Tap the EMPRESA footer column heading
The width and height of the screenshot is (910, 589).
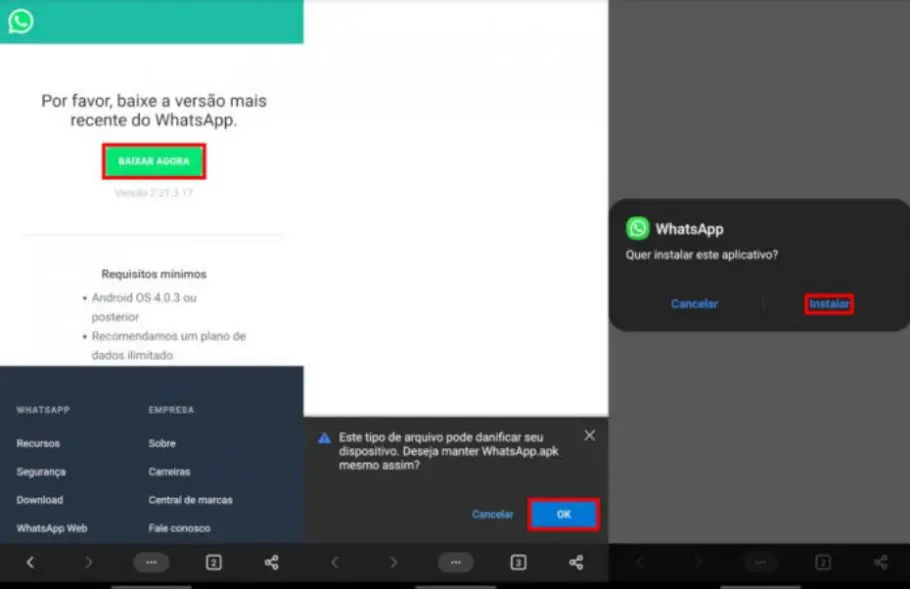coord(171,410)
